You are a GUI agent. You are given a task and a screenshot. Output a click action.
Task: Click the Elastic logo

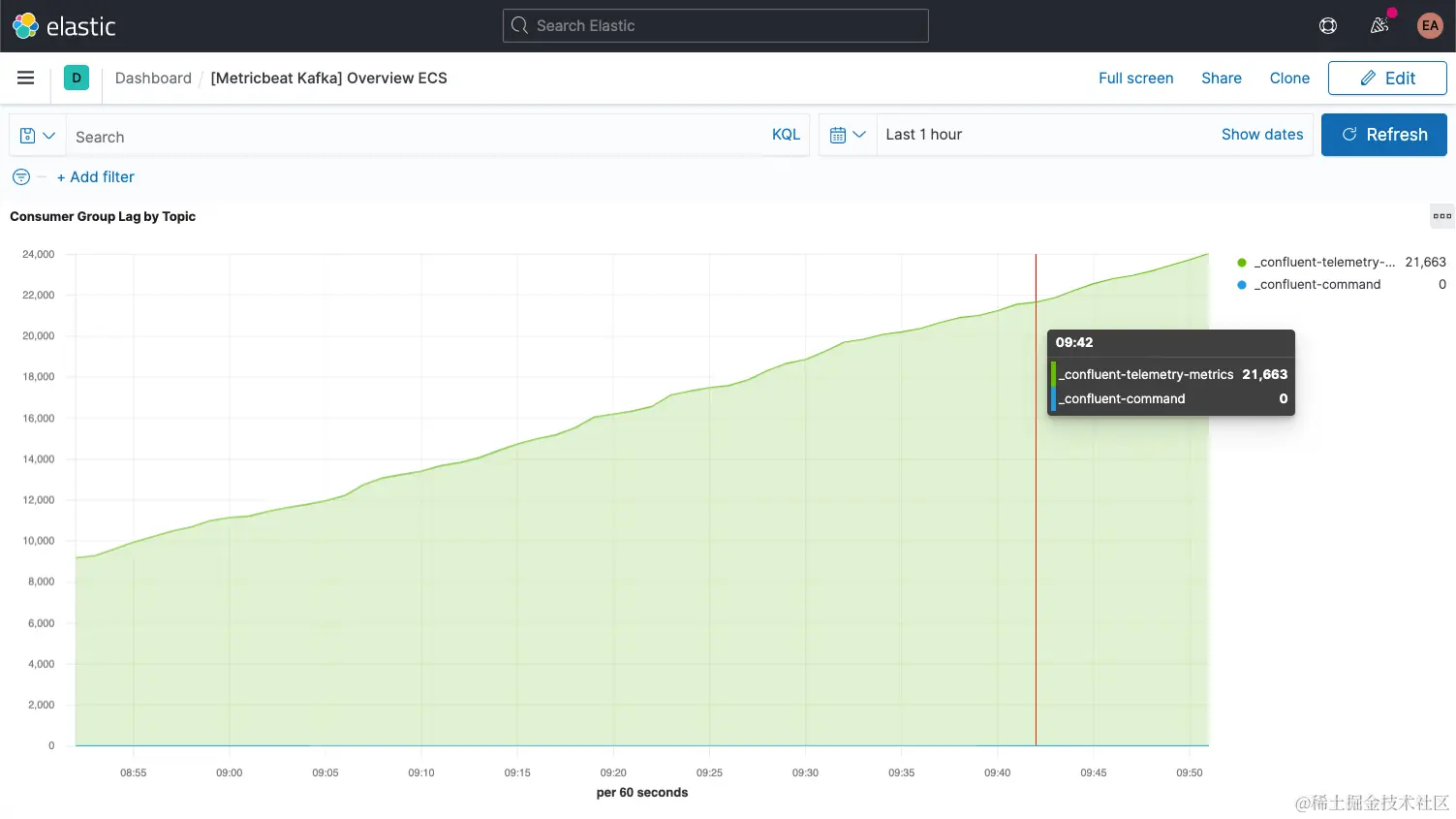tap(64, 26)
